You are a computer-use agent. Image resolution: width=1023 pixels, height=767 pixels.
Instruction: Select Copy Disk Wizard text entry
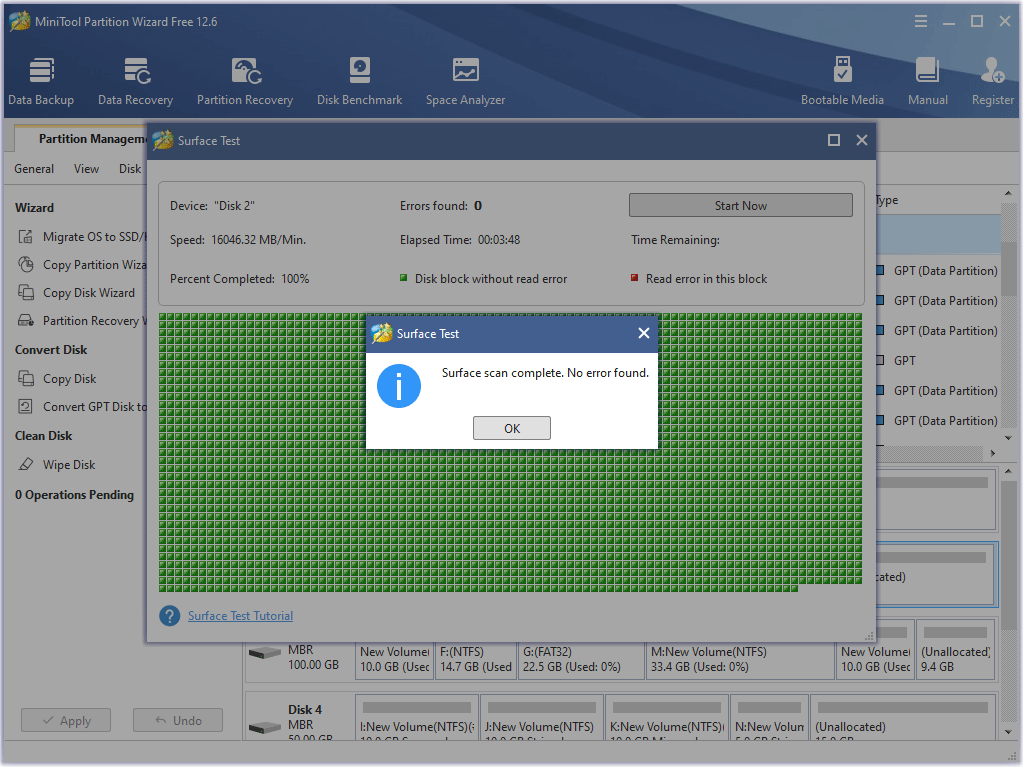pos(89,293)
